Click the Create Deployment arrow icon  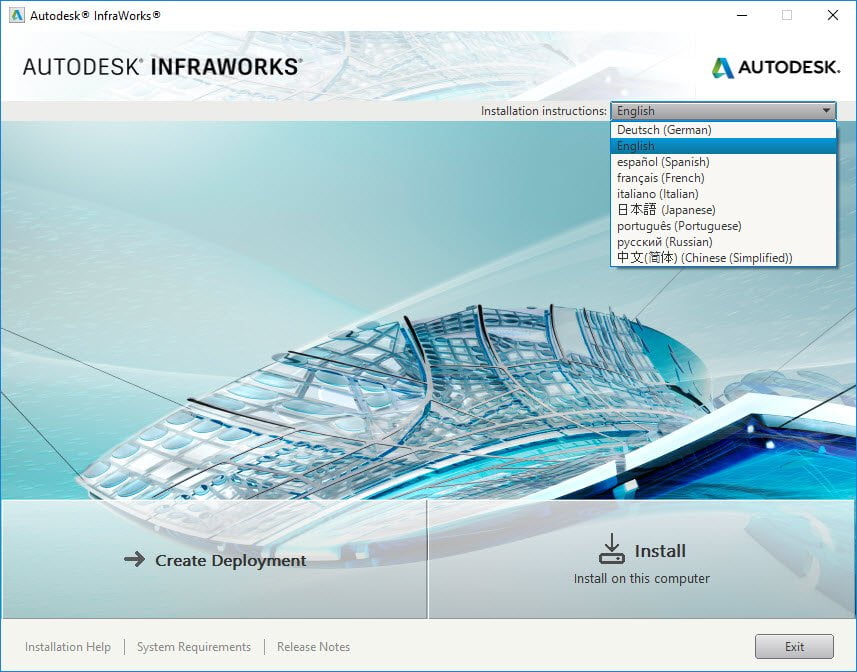[x=134, y=559]
